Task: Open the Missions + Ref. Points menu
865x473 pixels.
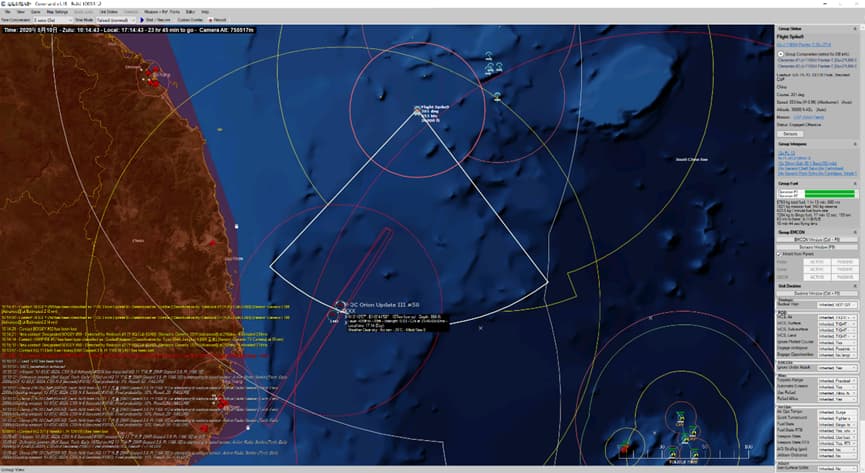Action: pos(162,12)
